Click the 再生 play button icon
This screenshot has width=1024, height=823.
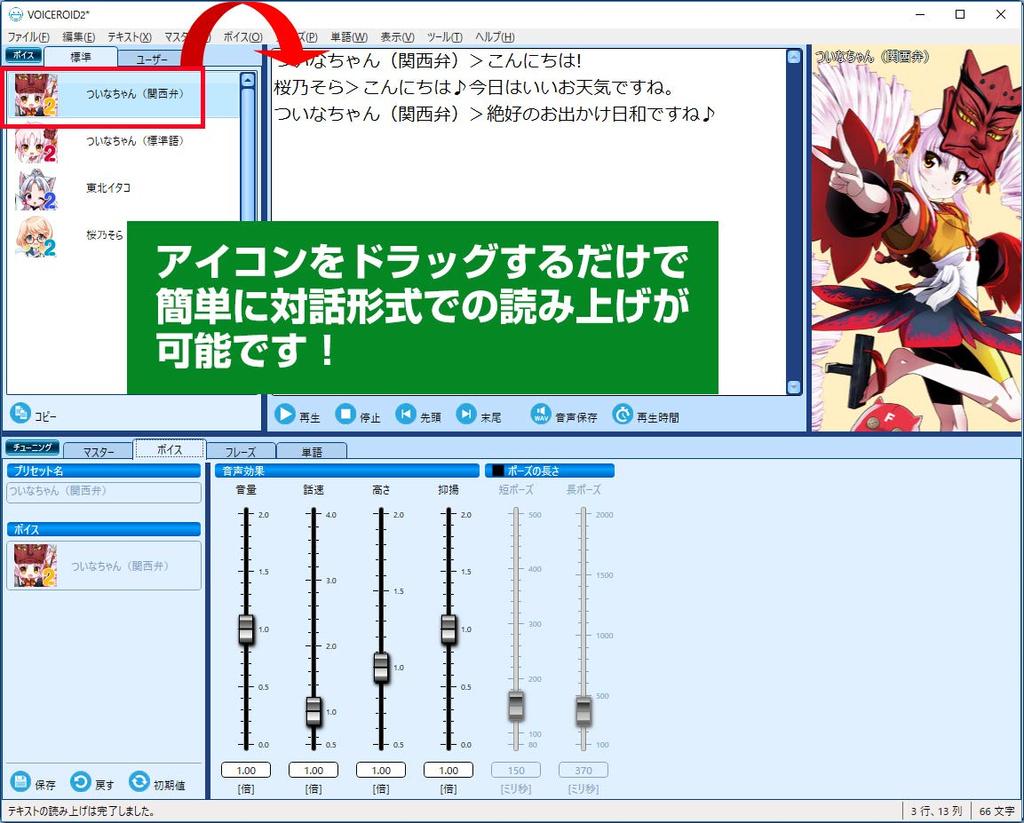285,414
